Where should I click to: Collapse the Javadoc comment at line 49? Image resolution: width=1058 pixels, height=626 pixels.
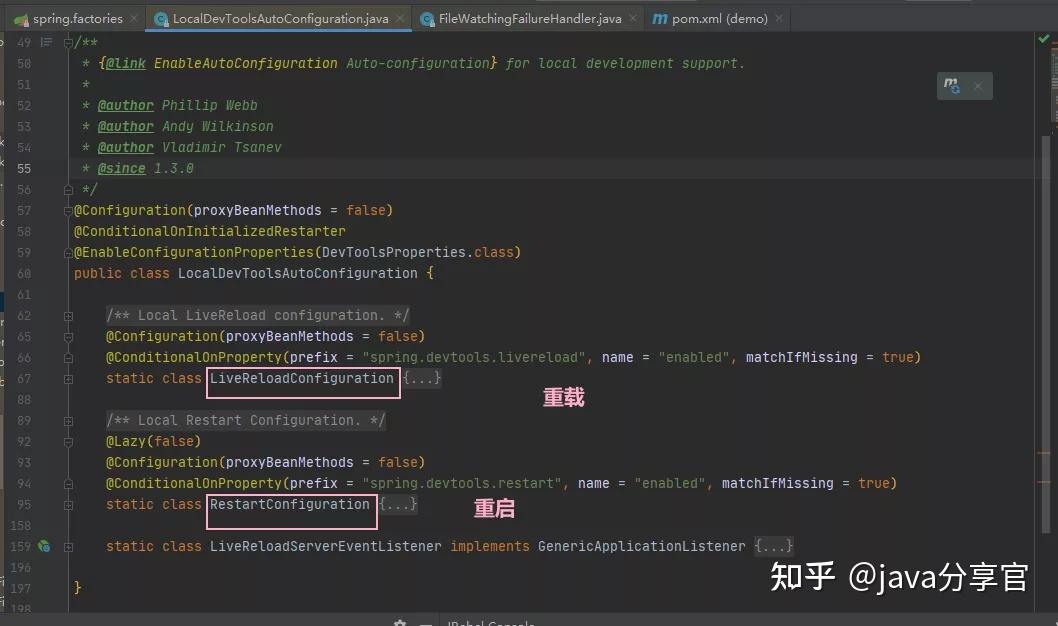[x=68, y=42]
